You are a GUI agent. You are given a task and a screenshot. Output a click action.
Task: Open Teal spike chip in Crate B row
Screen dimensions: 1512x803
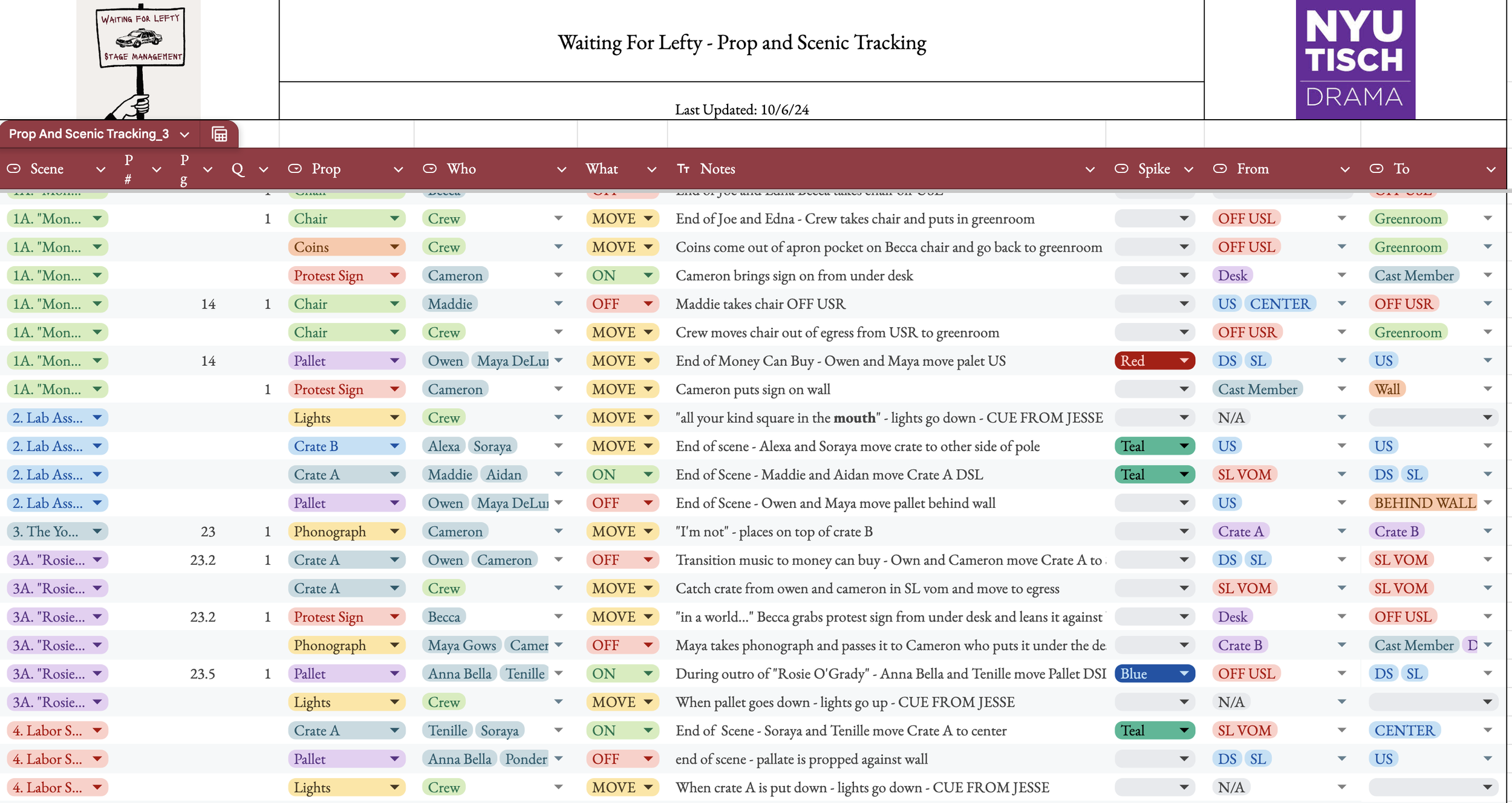pyautogui.click(x=1155, y=446)
